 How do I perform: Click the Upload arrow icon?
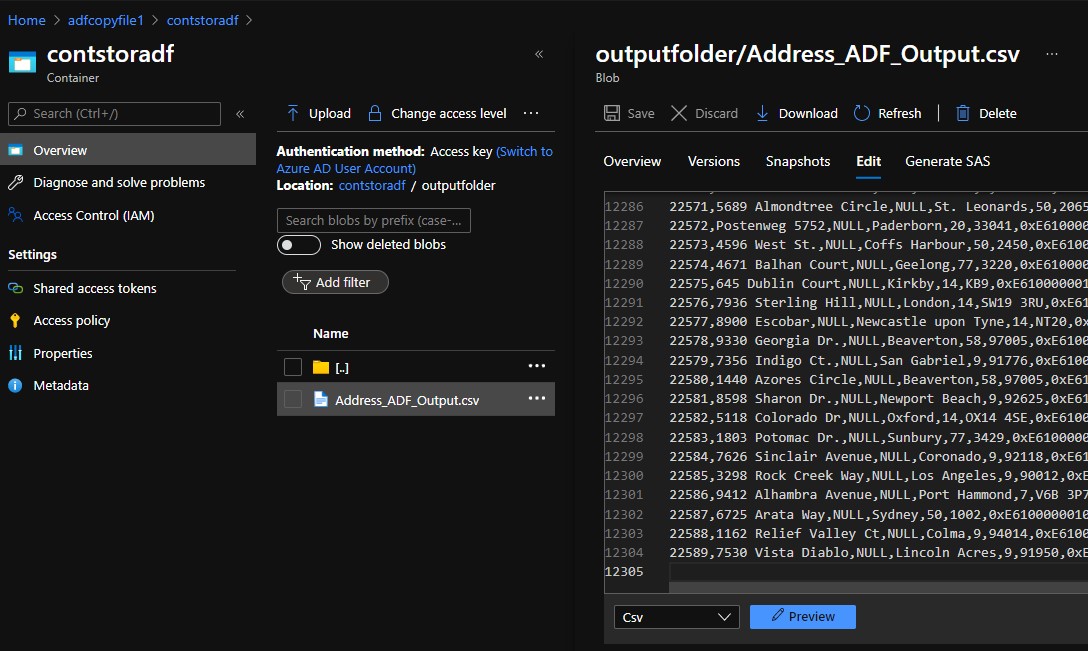click(x=293, y=113)
